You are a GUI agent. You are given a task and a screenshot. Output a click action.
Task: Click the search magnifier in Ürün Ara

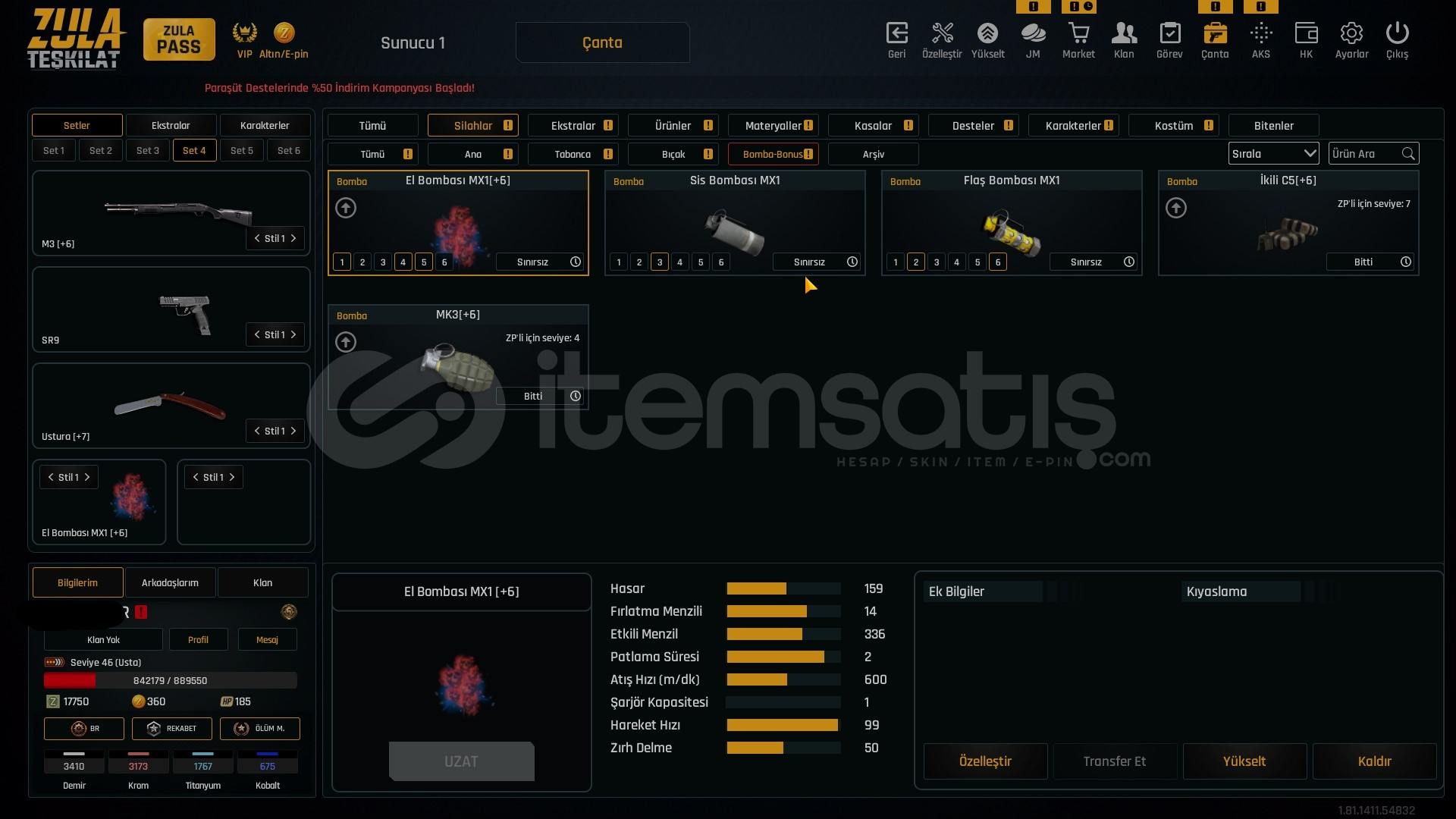click(x=1407, y=154)
